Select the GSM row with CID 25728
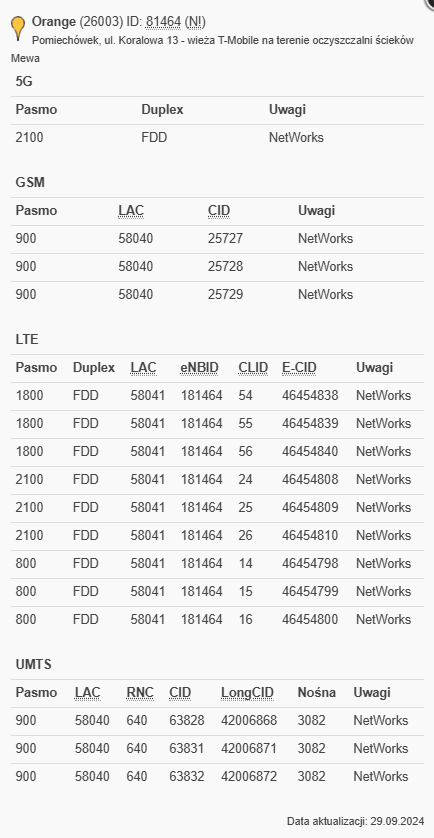Viewport: 434px width, 838px height. [217, 266]
